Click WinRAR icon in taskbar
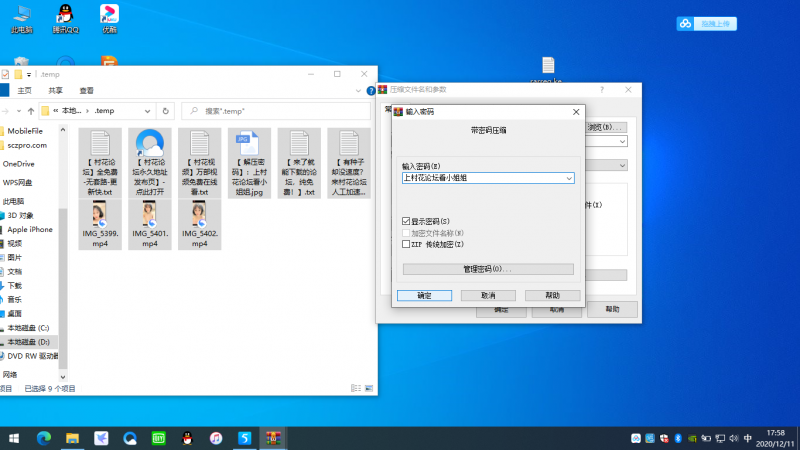 coord(272,438)
